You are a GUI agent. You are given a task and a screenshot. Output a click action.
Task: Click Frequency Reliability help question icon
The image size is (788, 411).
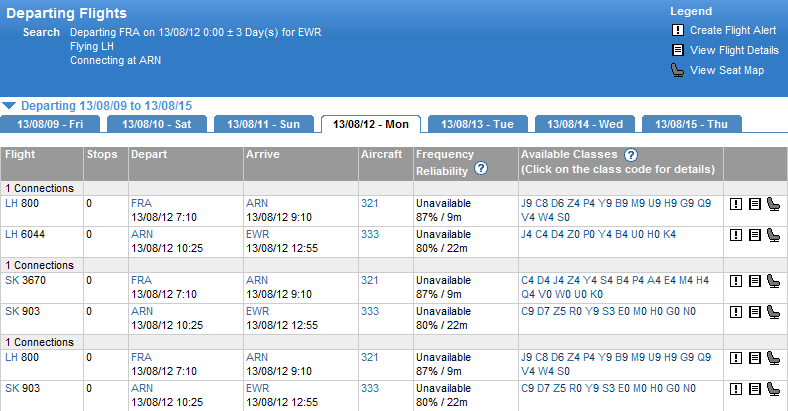pyautogui.click(x=481, y=169)
